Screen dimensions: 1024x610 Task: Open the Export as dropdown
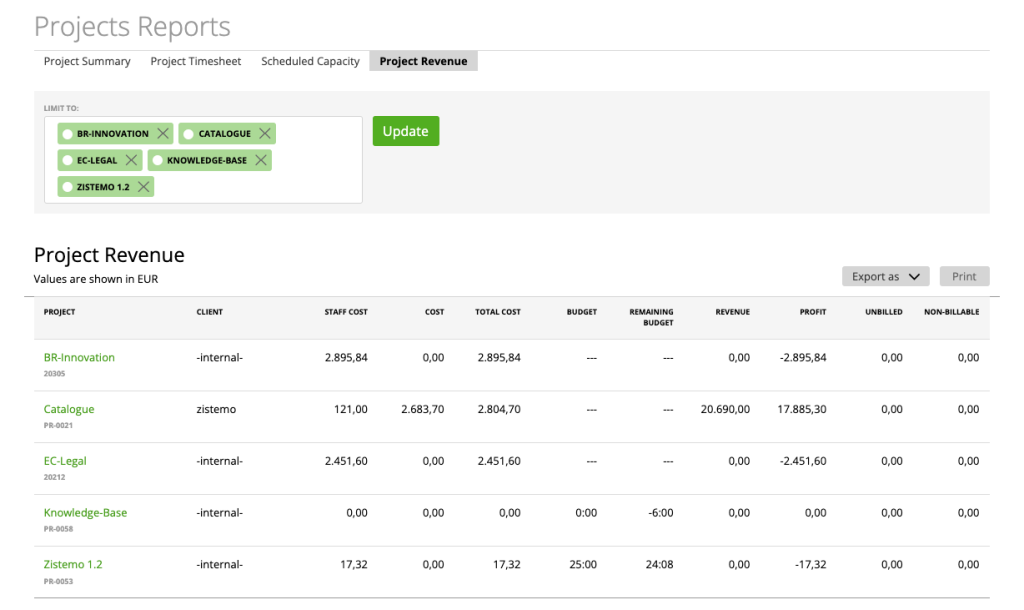point(885,276)
